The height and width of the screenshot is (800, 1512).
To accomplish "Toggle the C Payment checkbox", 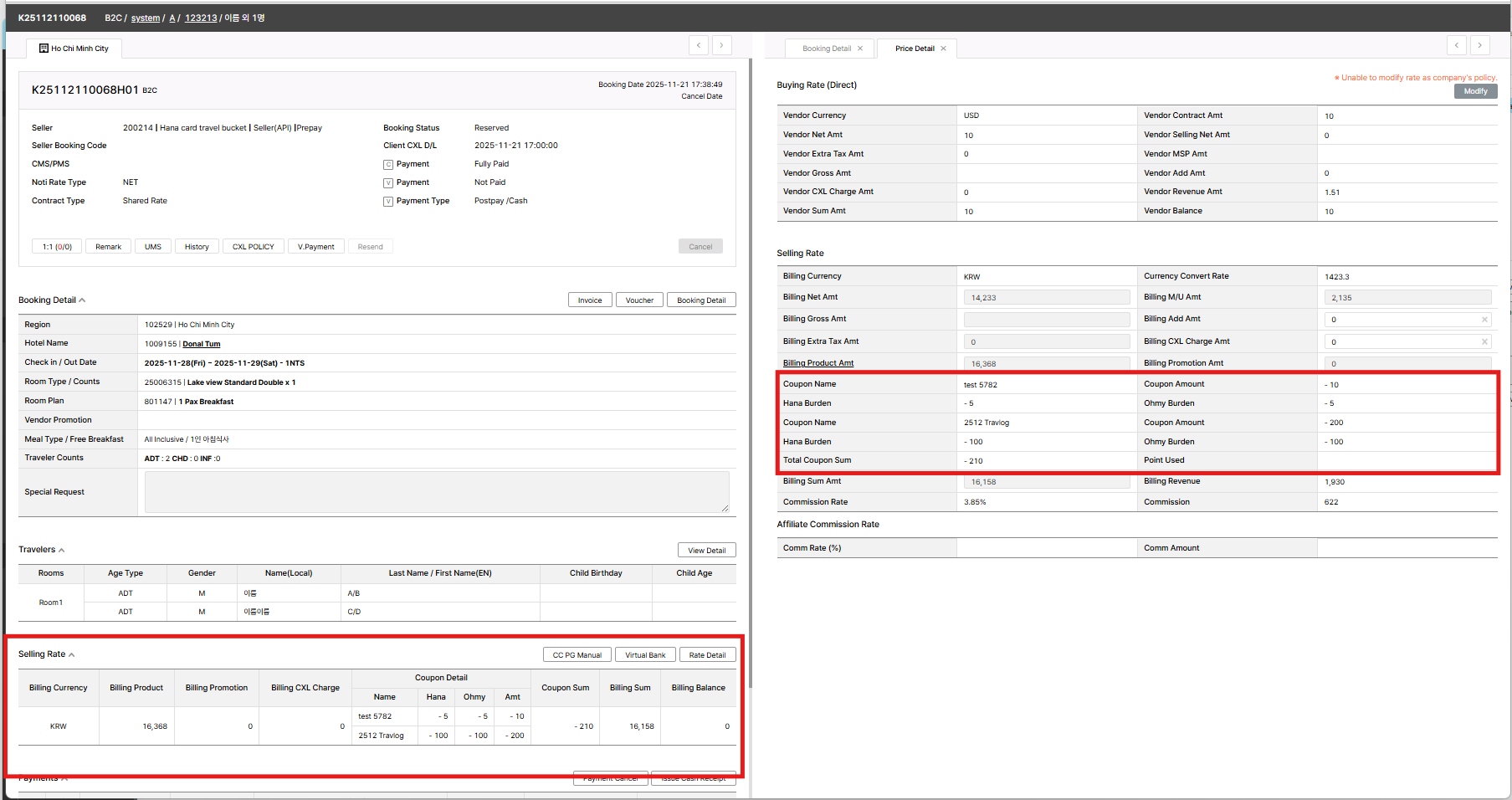I will 388,165.
